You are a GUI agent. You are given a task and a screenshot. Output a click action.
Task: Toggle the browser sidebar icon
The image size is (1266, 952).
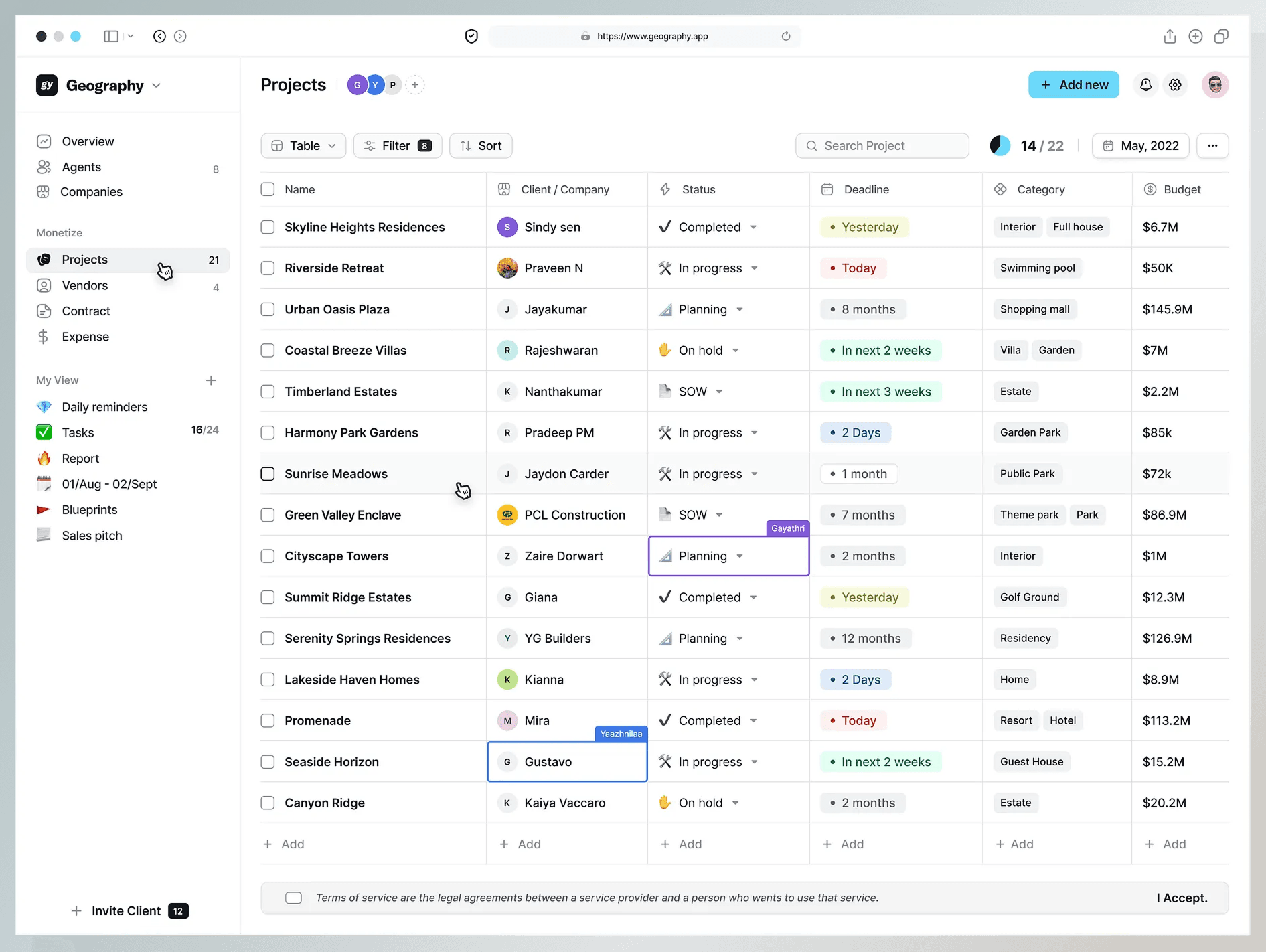[x=111, y=36]
